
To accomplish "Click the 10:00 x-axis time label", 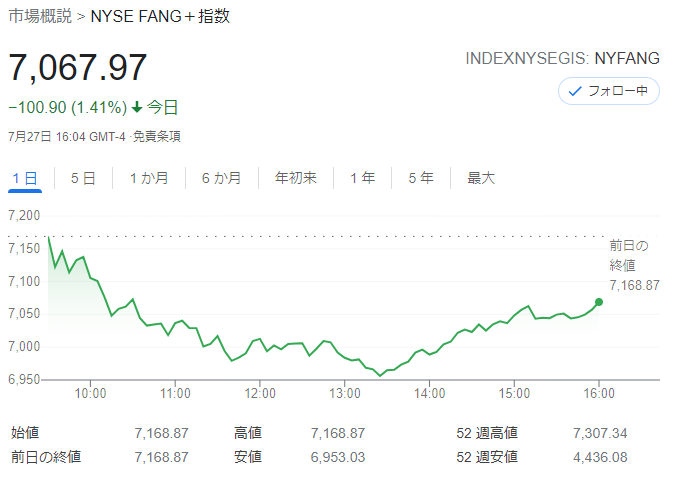I will click(x=90, y=393).
